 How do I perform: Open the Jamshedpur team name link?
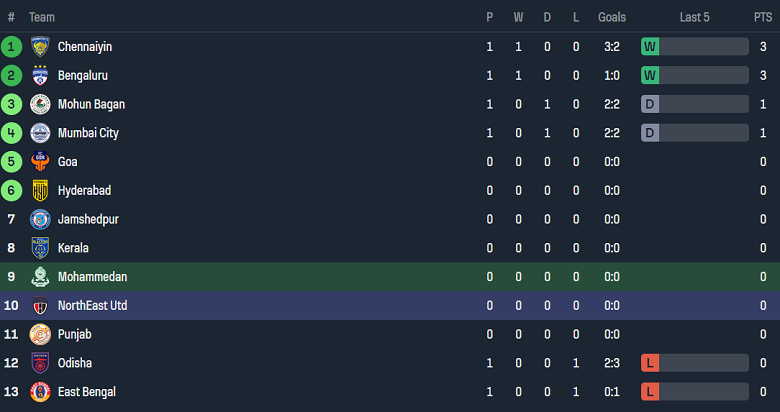[87, 219]
